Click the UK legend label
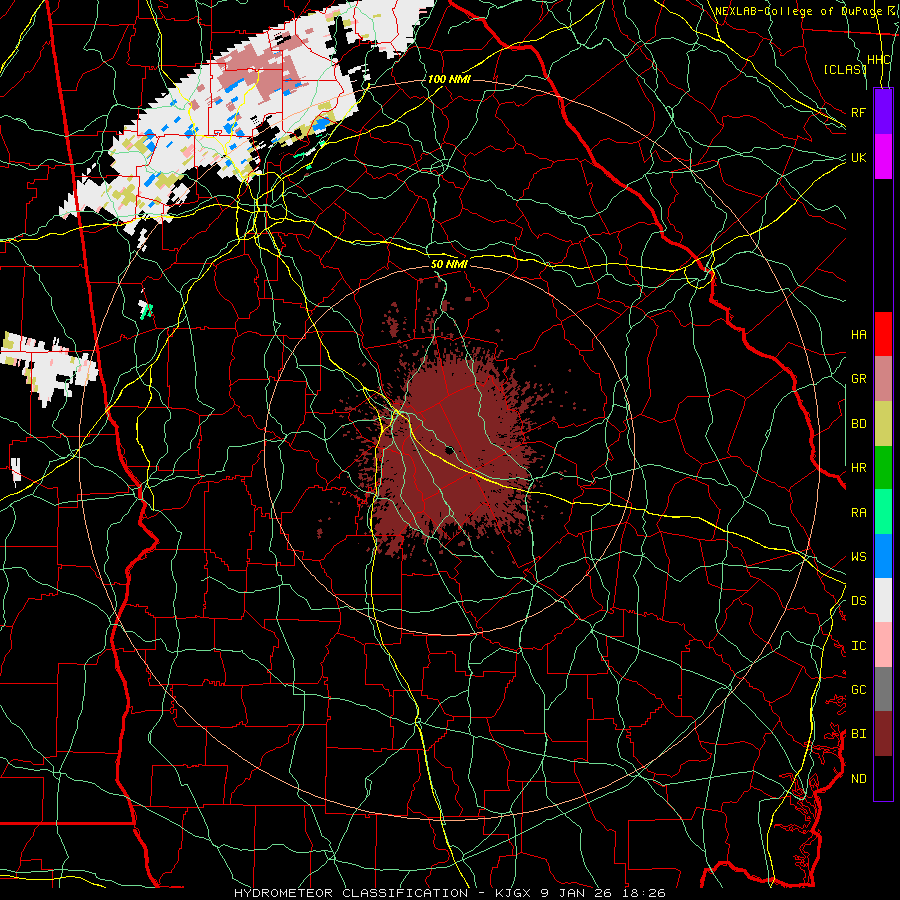Screen dimensions: 900x900 [858, 157]
